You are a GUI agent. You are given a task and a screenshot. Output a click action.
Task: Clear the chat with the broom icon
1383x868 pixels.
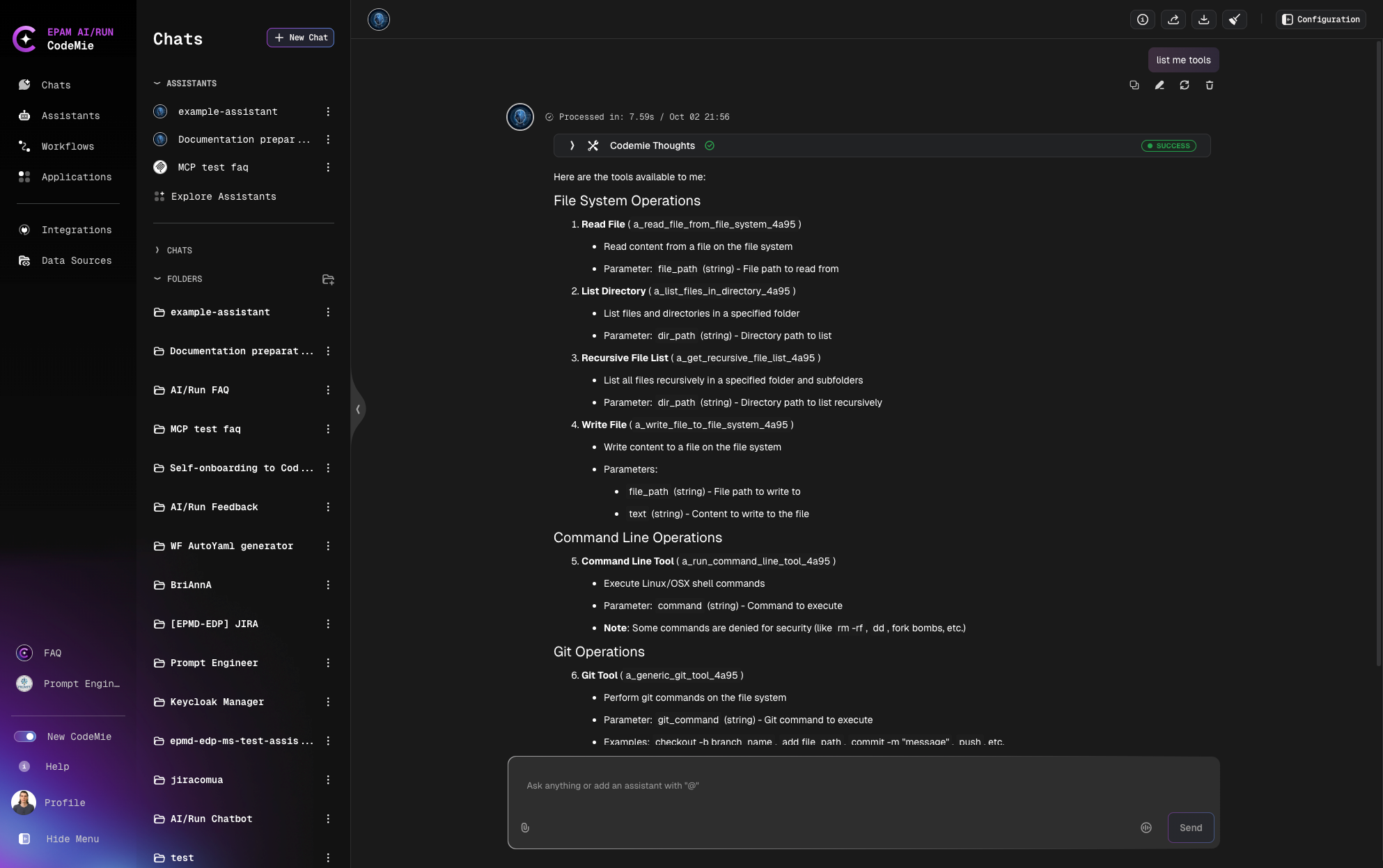coord(1235,19)
